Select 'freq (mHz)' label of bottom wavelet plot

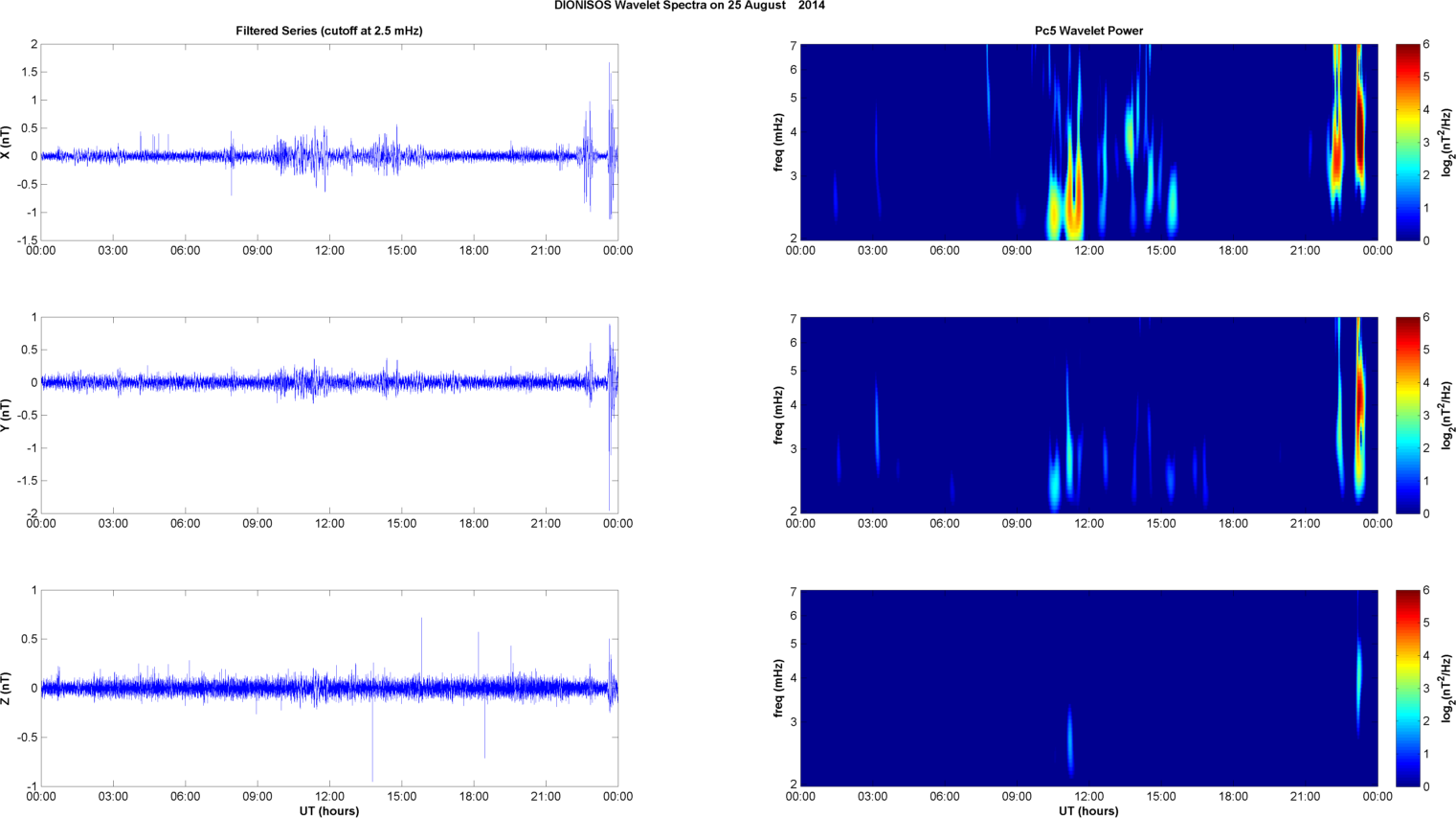[778, 688]
